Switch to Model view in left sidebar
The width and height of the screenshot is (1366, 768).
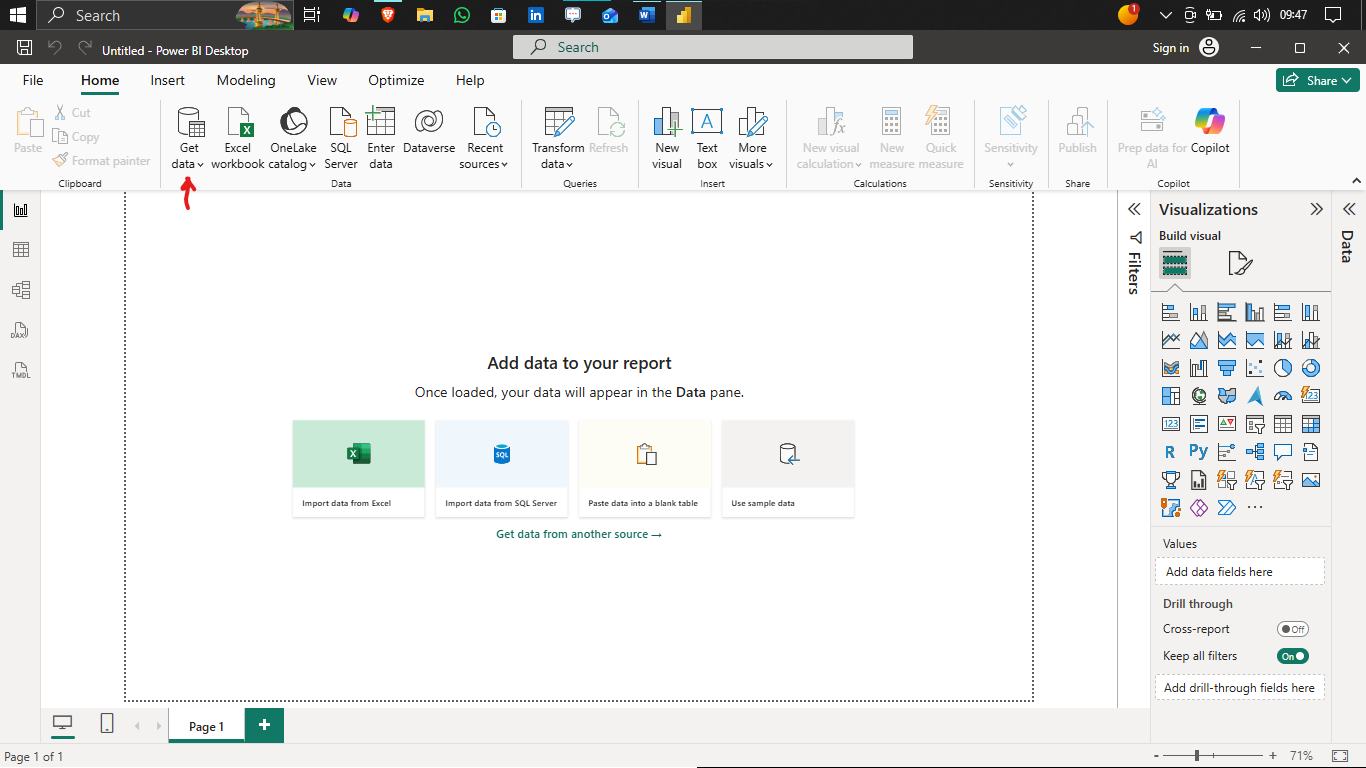20,290
